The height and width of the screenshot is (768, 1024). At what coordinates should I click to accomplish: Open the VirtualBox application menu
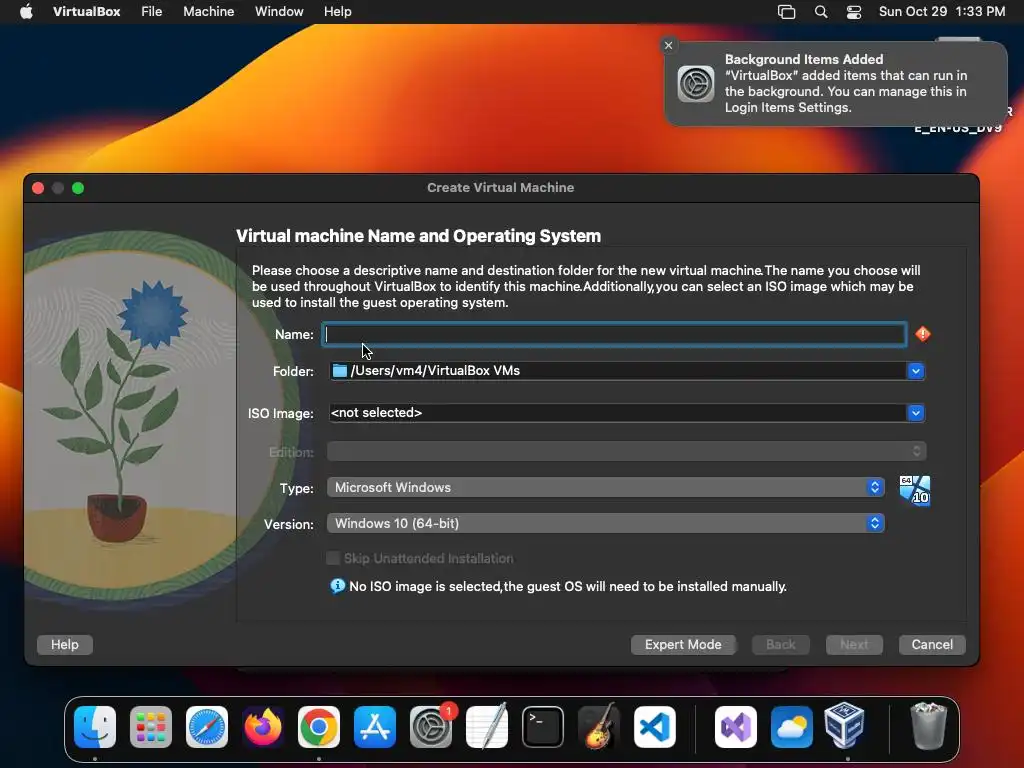click(x=86, y=12)
